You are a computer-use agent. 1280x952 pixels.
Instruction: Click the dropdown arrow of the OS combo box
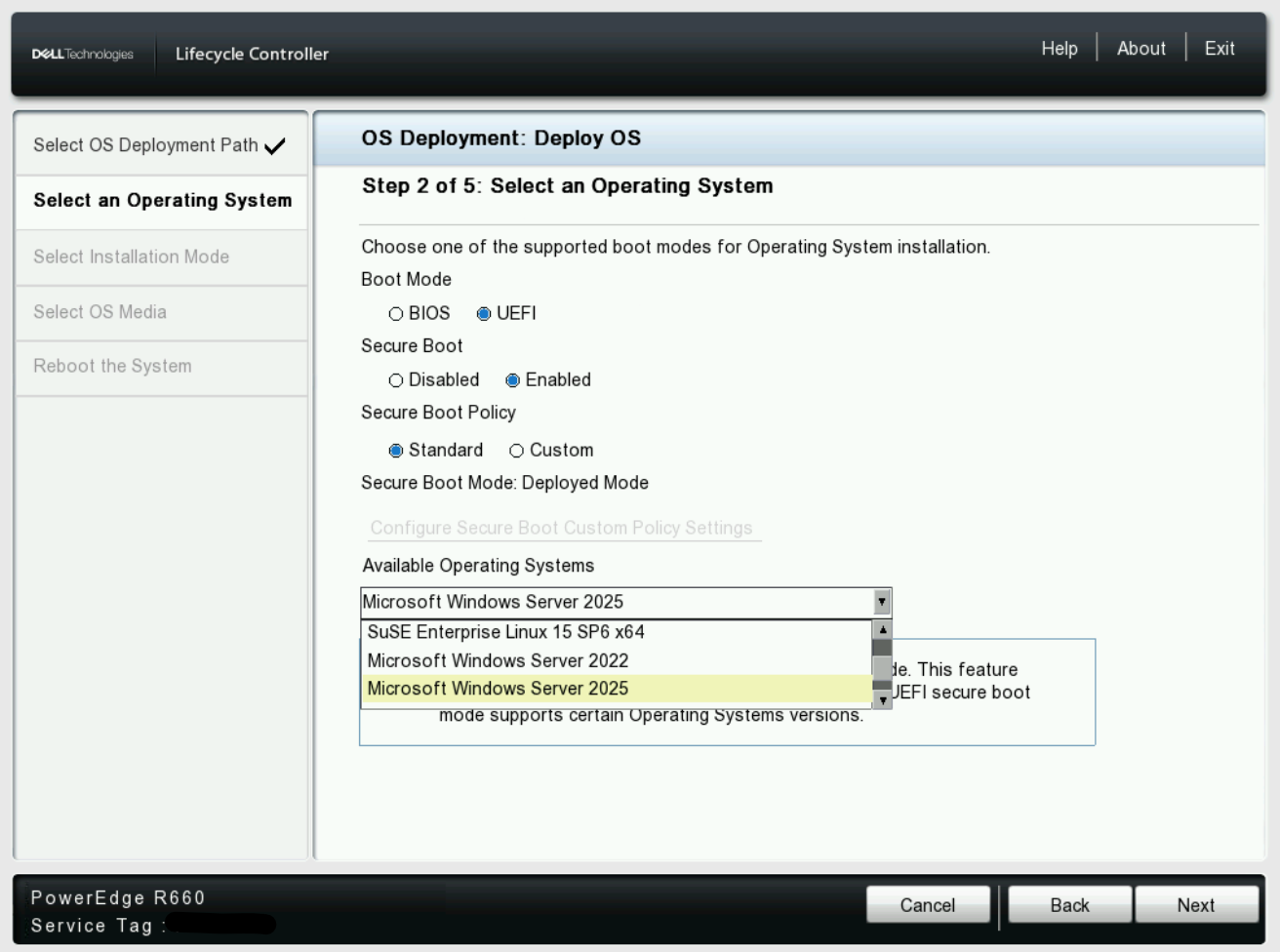pyautogui.click(x=882, y=602)
